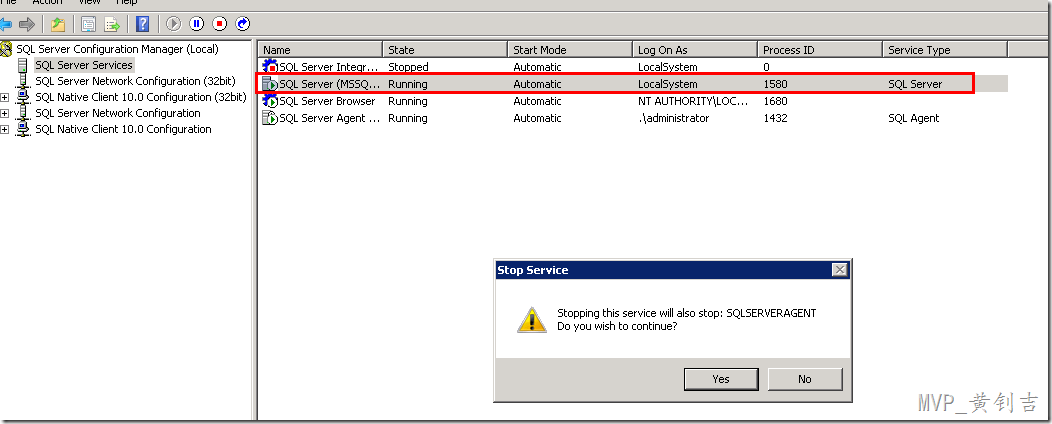
Task: Click the Start Service play icon
Action: coord(173,24)
